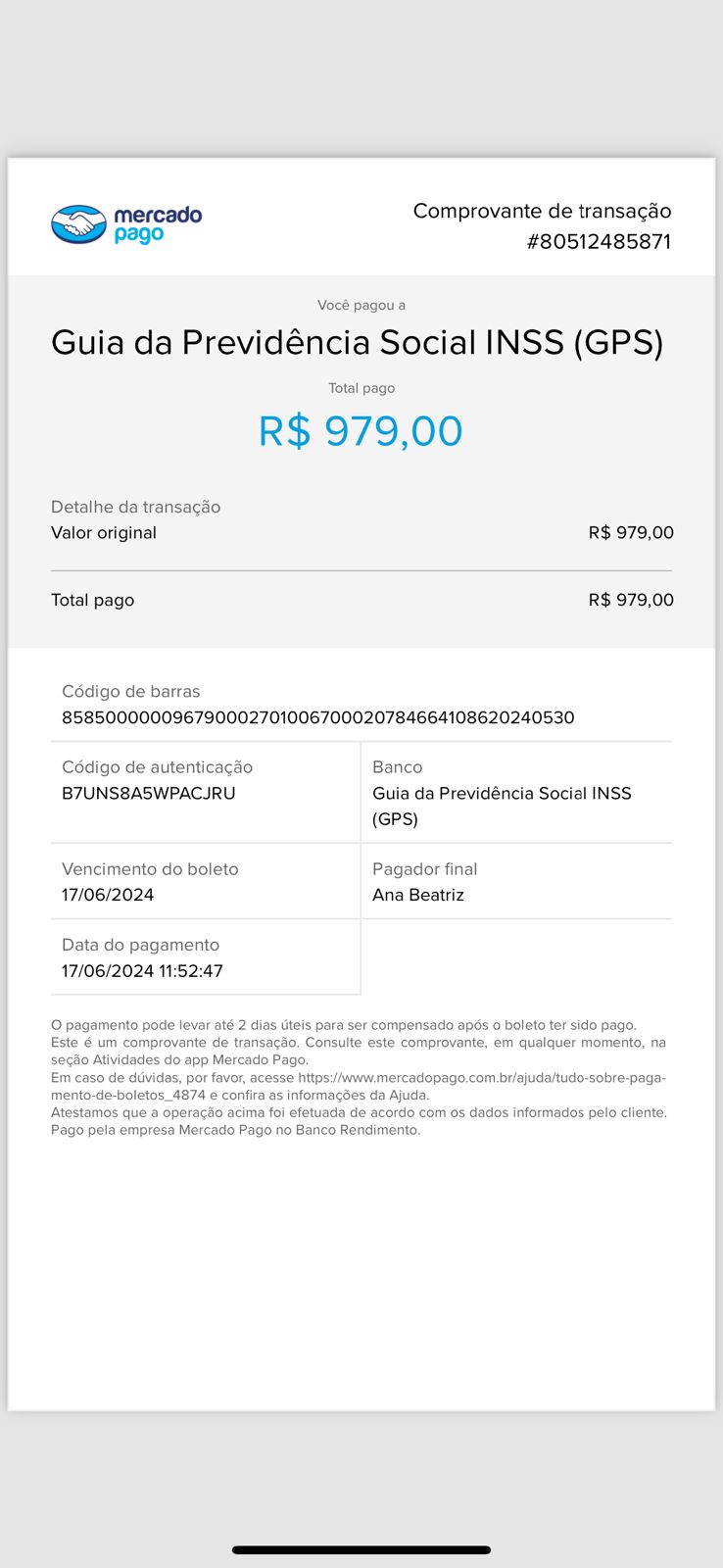Click the Mercado Pago handshake logo
Image resolution: width=723 pixels, height=1568 pixels.
tap(78, 224)
